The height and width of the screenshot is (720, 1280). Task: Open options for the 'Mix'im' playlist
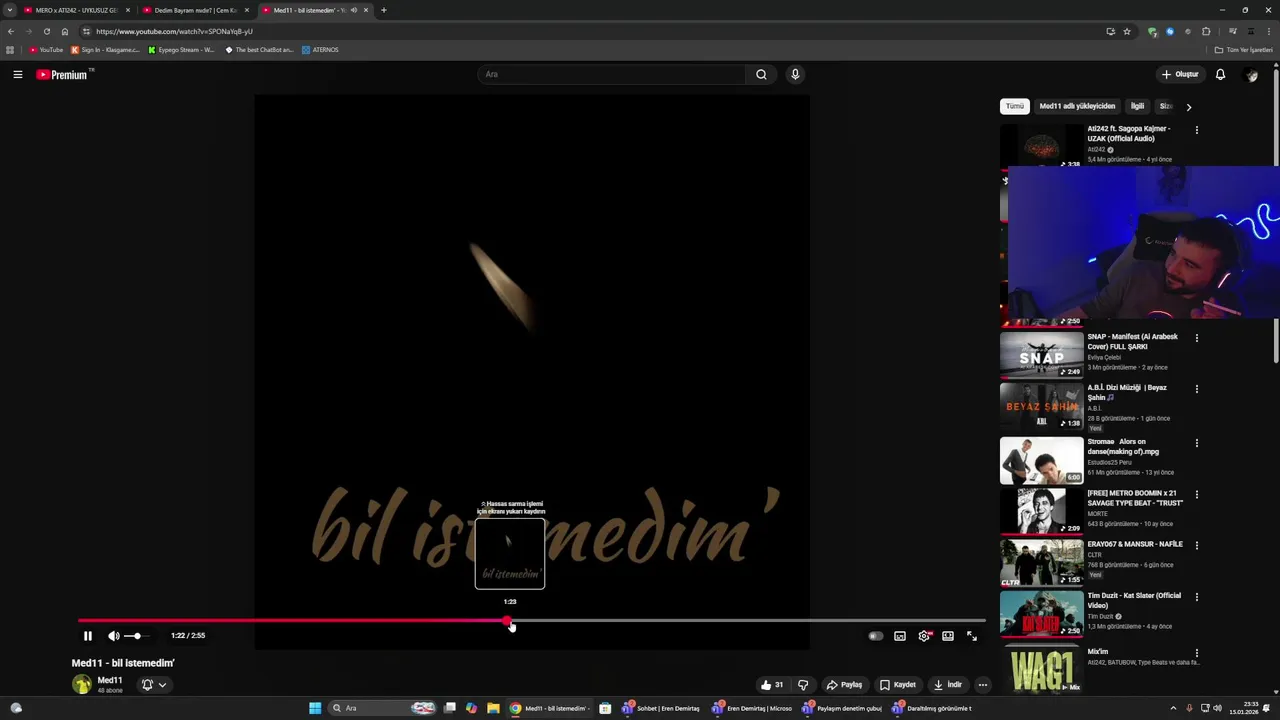coord(1196,653)
